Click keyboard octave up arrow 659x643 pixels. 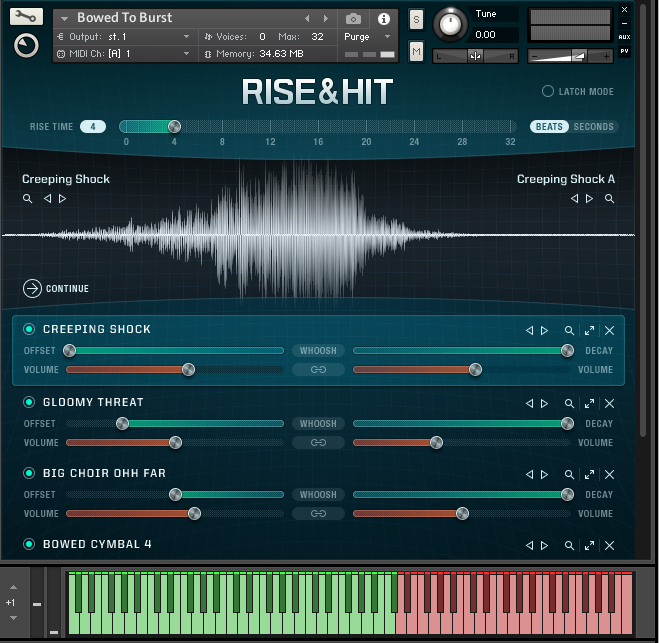[13, 587]
